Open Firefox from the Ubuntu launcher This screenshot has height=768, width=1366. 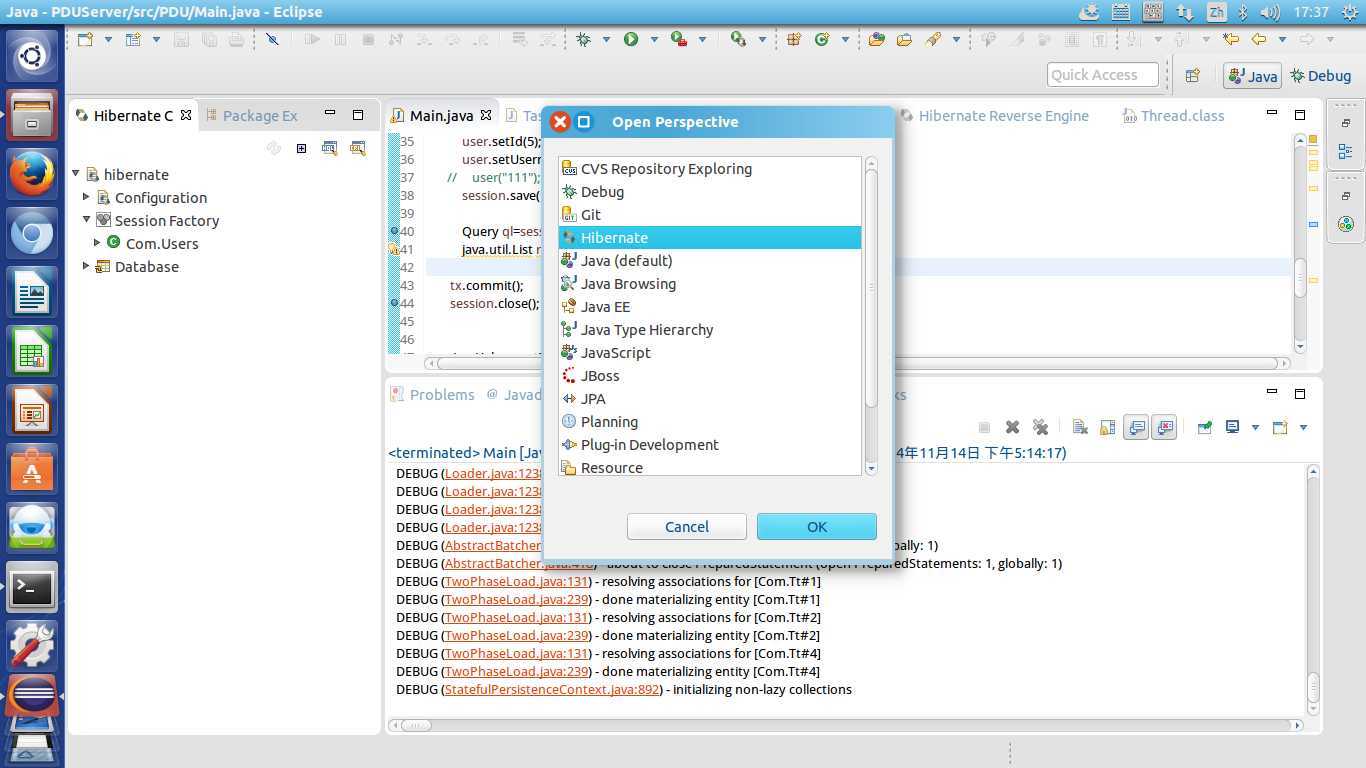[32, 172]
